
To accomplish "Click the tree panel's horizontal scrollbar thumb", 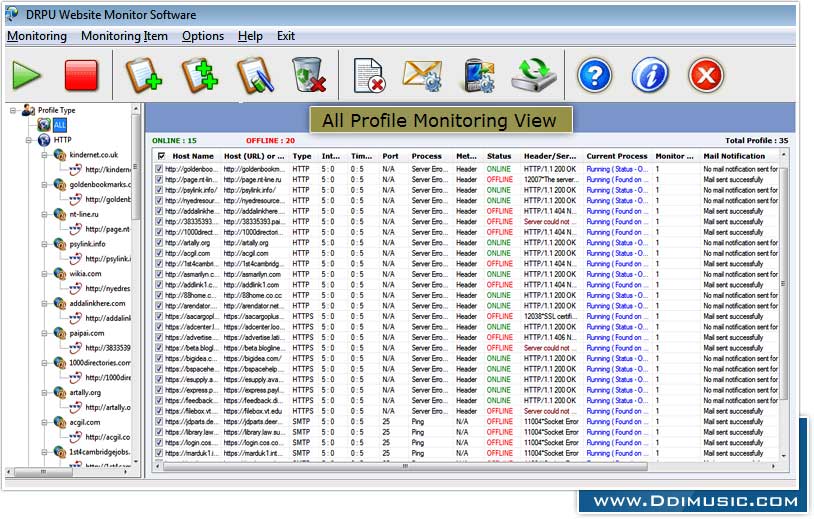I will (43, 472).
